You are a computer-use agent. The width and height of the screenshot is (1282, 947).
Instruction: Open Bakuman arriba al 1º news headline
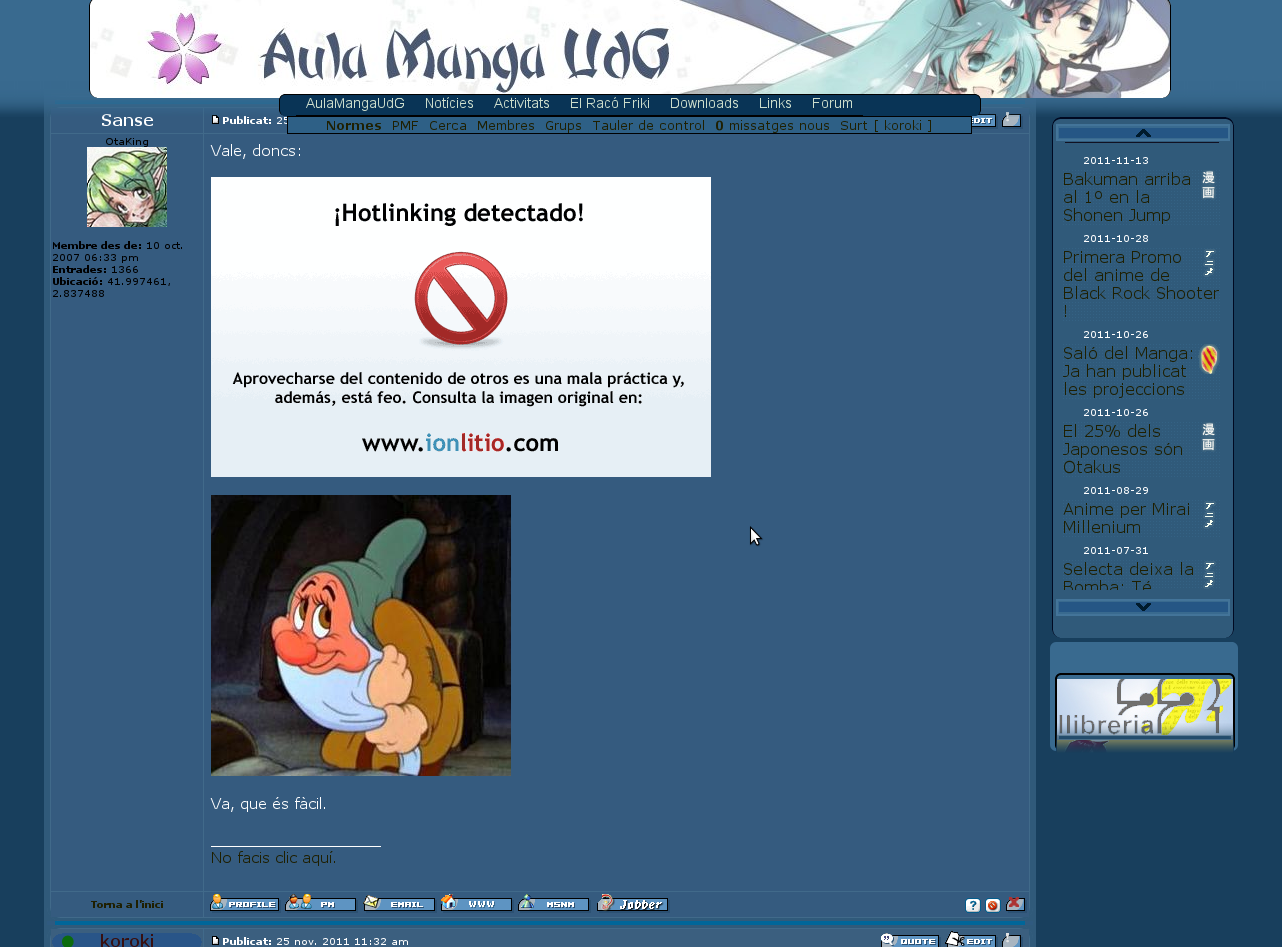pos(1127,197)
